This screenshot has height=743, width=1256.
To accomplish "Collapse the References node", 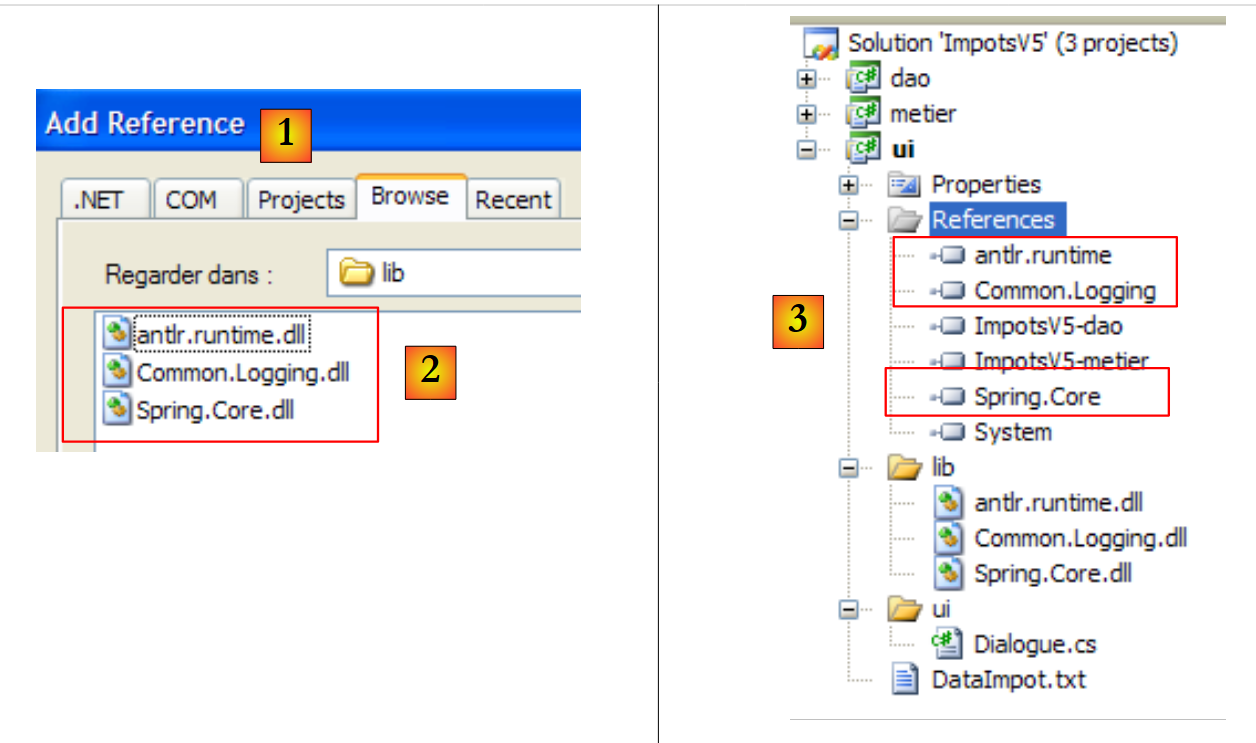I will pyautogui.click(x=849, y=220).
